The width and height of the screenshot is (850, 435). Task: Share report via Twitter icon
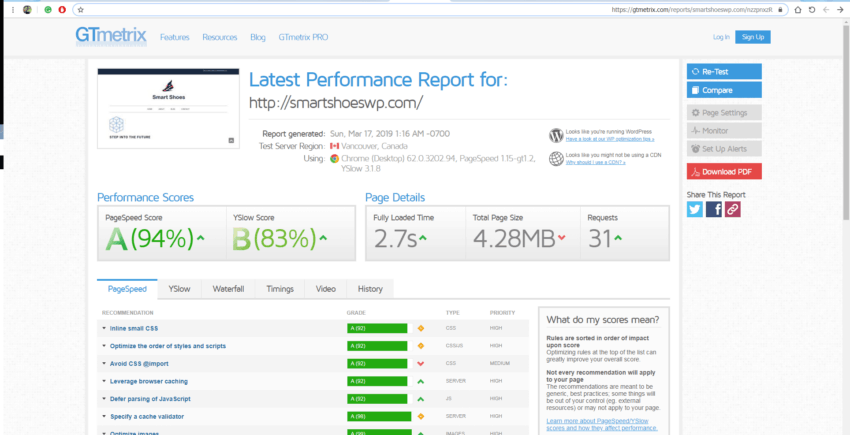pyautogui.click(x=695, y=209)
